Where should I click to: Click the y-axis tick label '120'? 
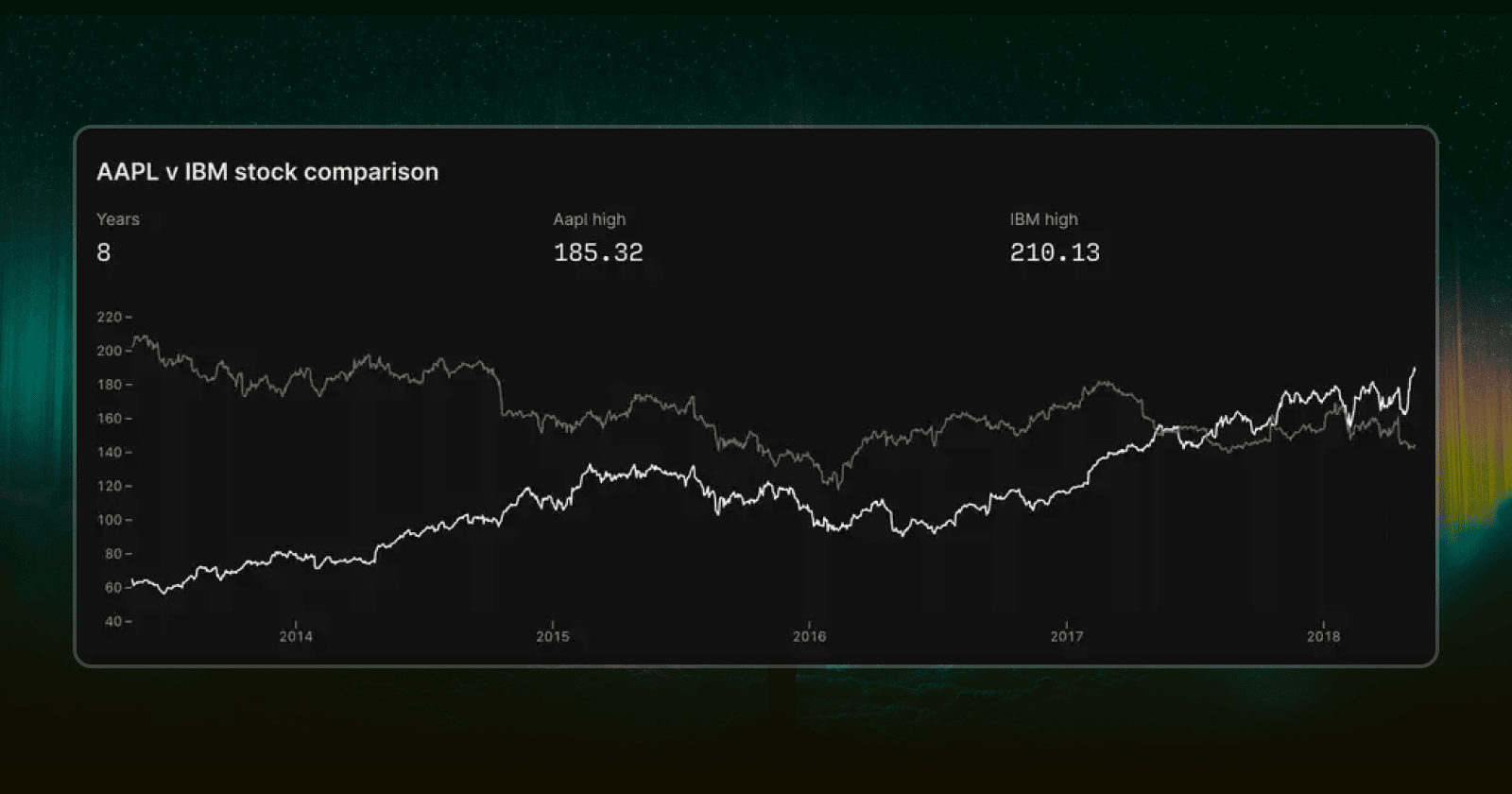point(110,486)
